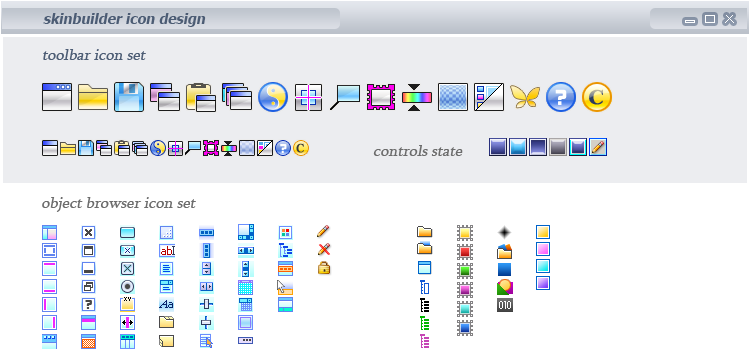Screen dimensions: 750x364
Task: Click the large yin-yang toolbar icon
Action: [273, 97]
